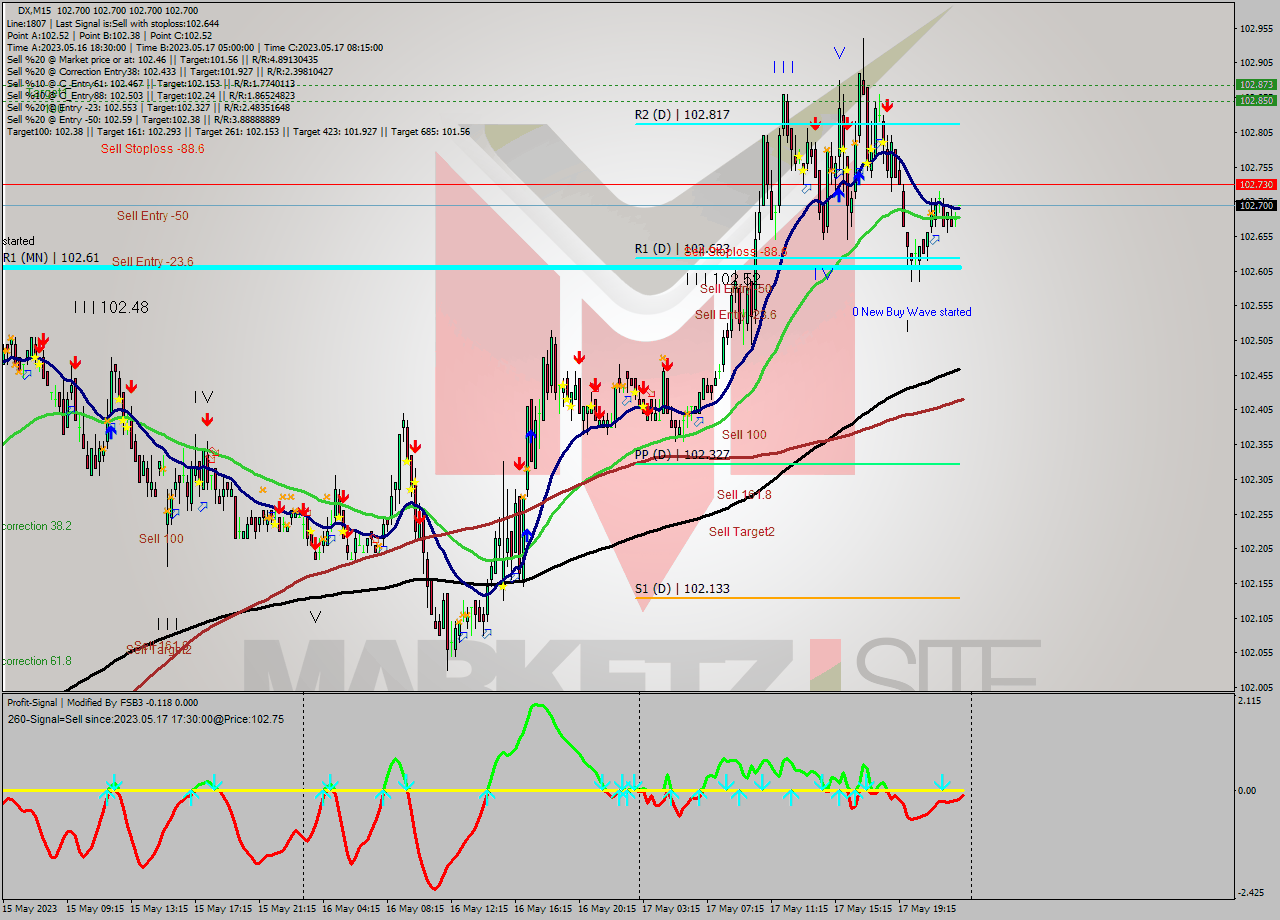
Task: Click the '15 May 2023' date on time axis
Action: (30, 909)
